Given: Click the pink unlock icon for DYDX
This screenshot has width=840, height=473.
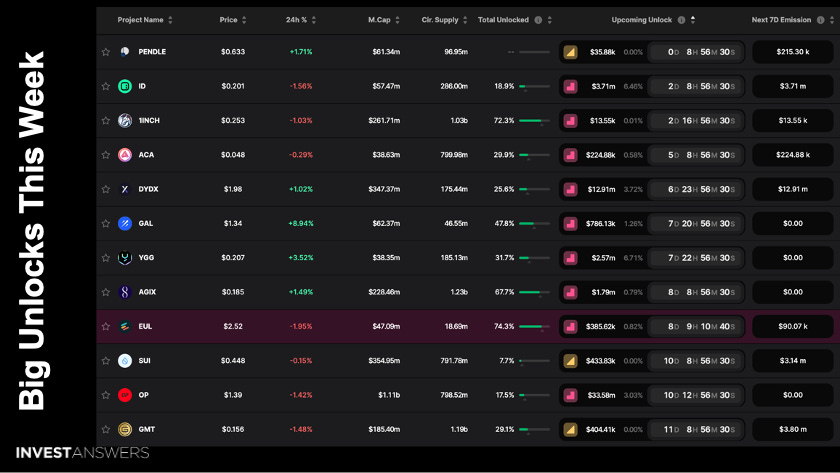Looking at the screenshot, I should pos(571,189).
